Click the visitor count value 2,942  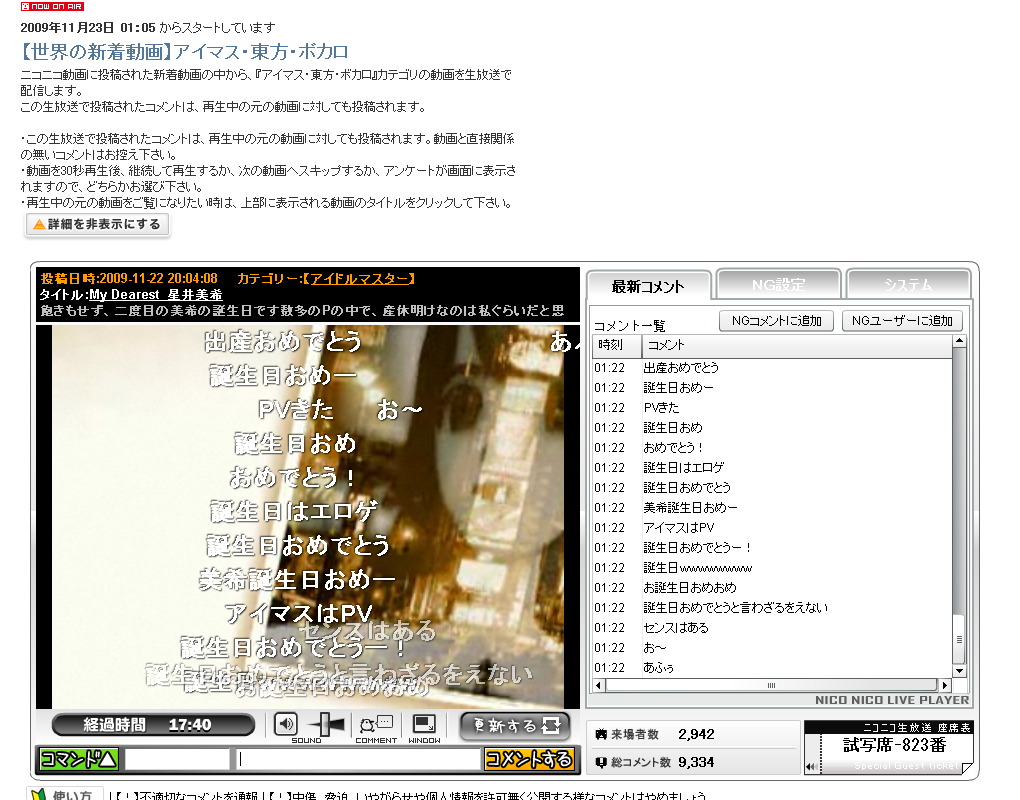point(696,734)
